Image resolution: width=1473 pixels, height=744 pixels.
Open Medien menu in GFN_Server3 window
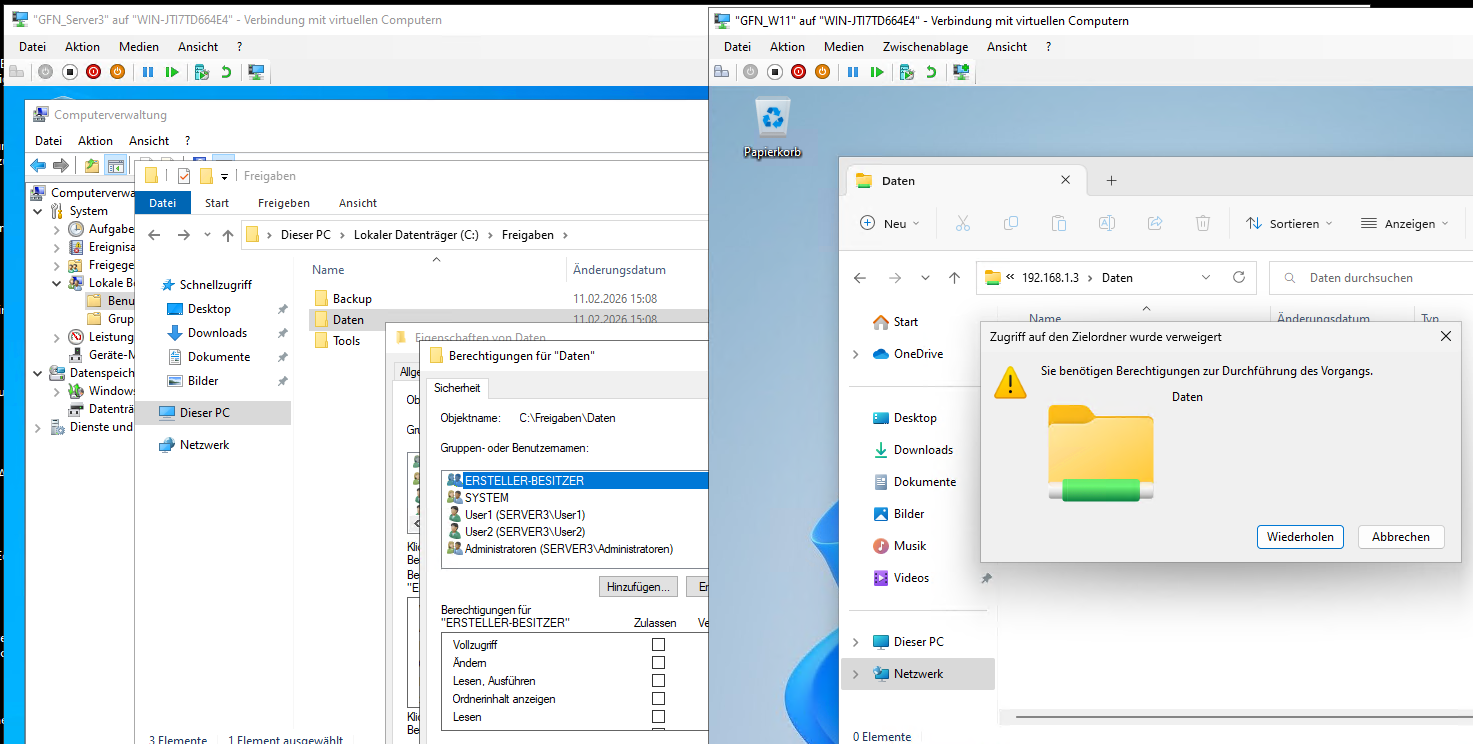(x=139, y=47)
